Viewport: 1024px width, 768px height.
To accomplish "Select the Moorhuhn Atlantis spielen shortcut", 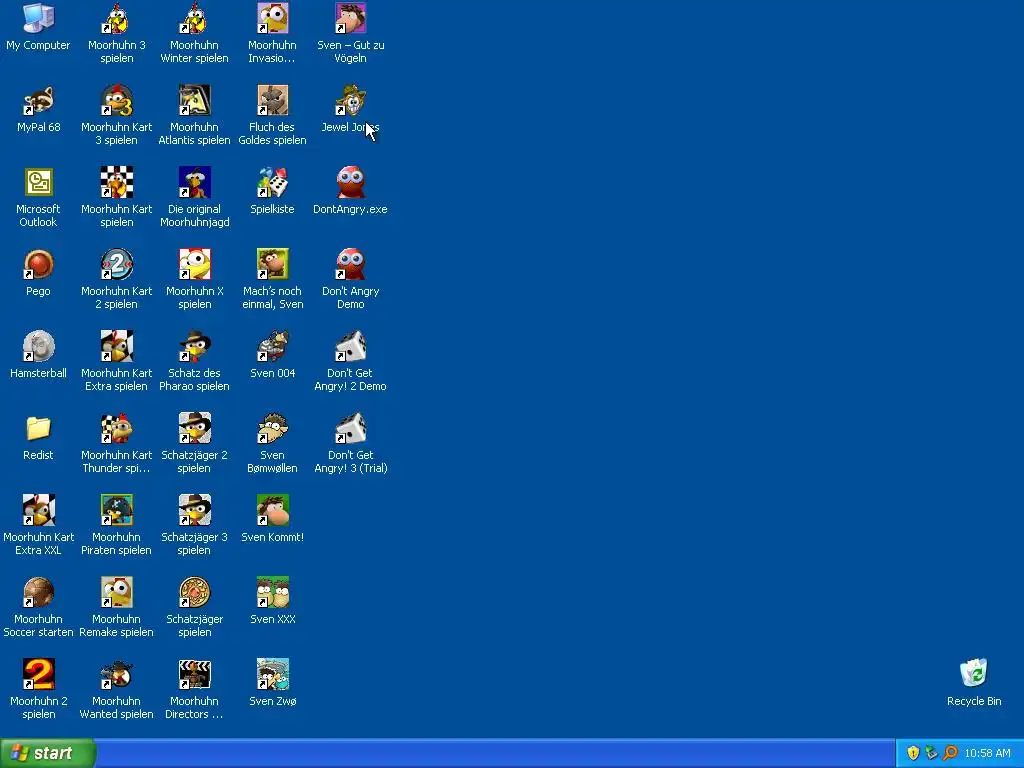I will click(x=195, y=100).
